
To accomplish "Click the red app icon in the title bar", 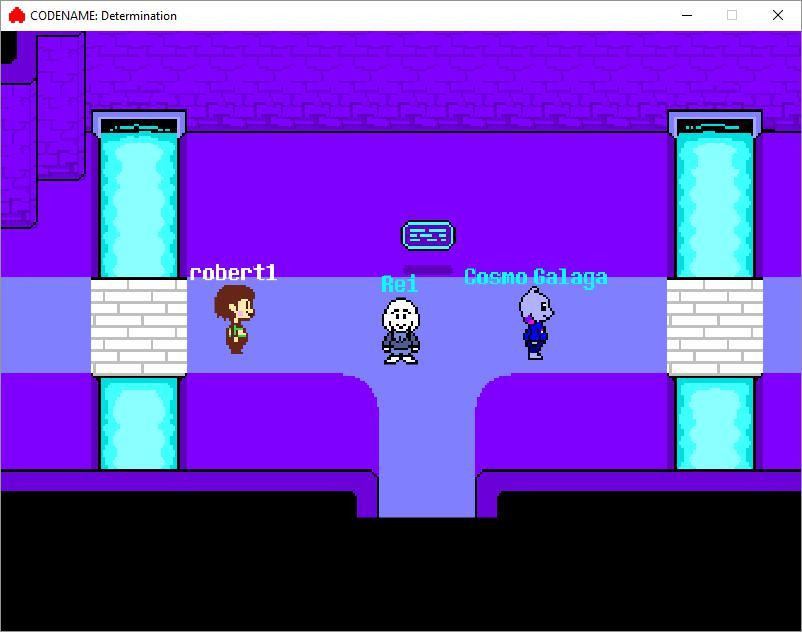I will [17, 15].
